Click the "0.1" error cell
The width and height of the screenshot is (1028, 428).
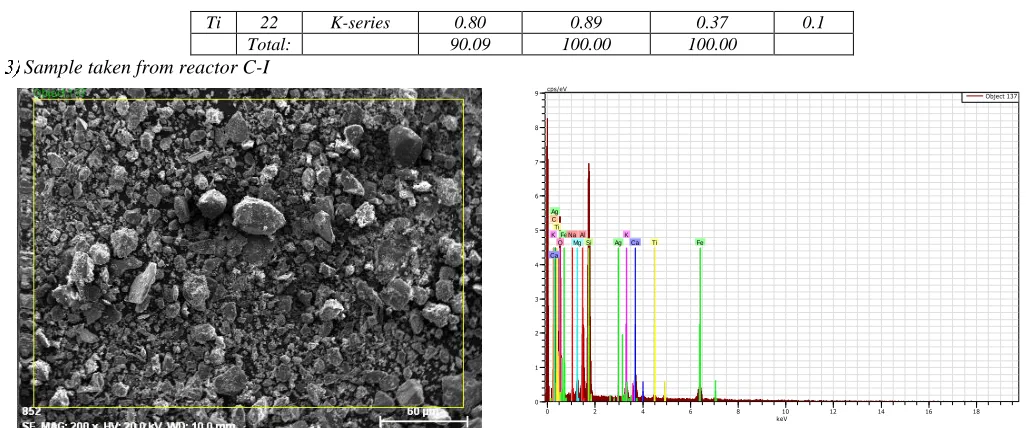pos(813,22)
